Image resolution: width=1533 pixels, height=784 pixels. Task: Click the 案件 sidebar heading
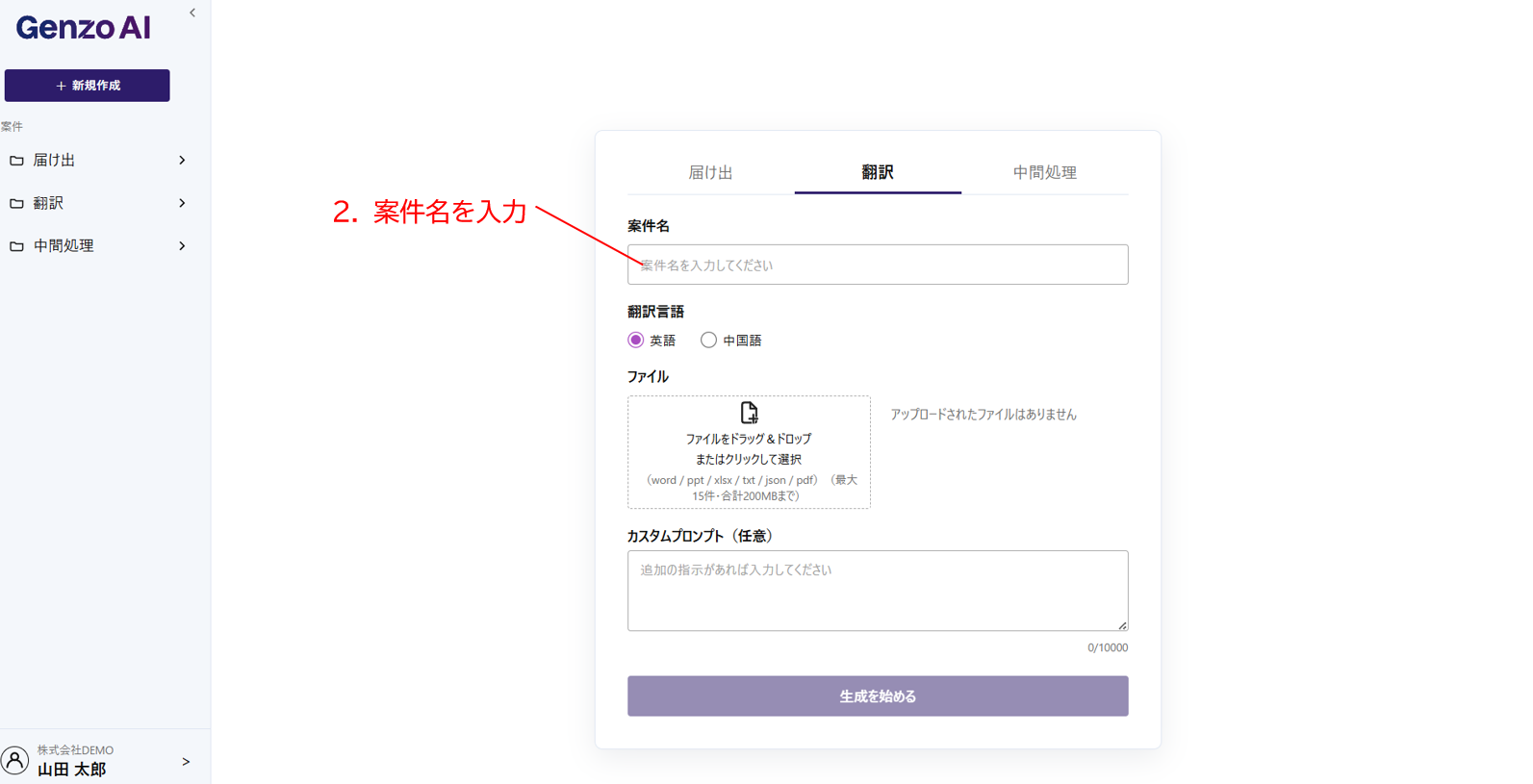(12, 127)
